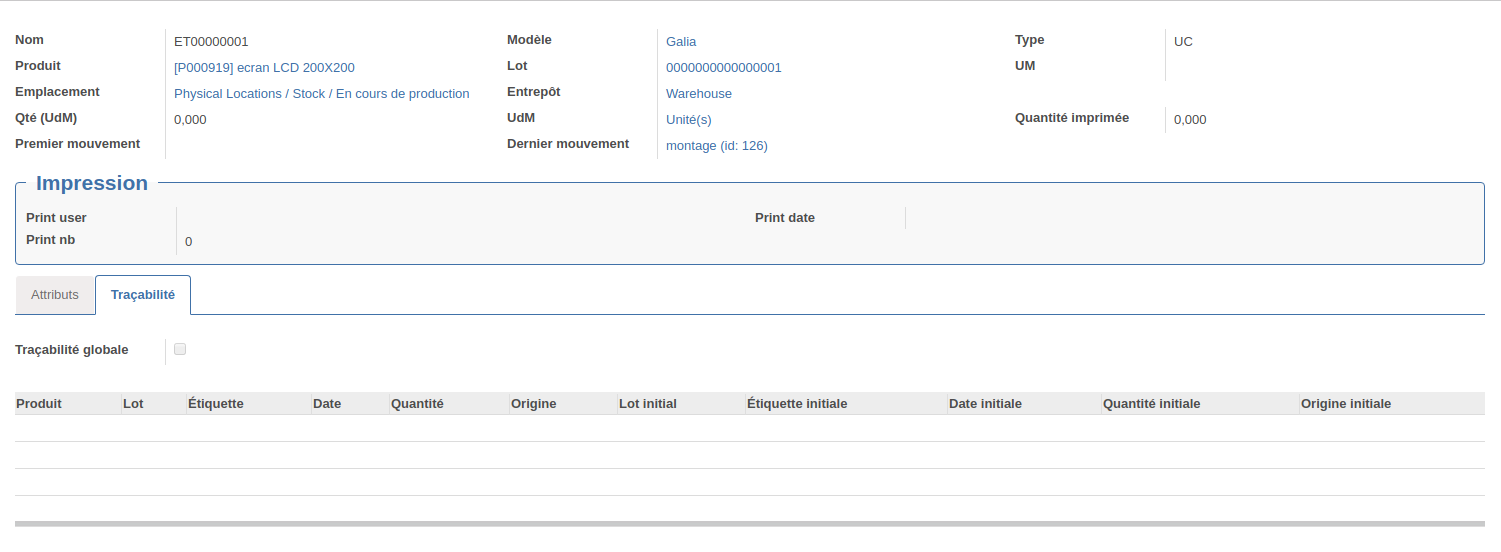Switch to the Attributs tab
Image resolution: width=1501 pixels, height=552 pixels.
click(x=55, y=295)
